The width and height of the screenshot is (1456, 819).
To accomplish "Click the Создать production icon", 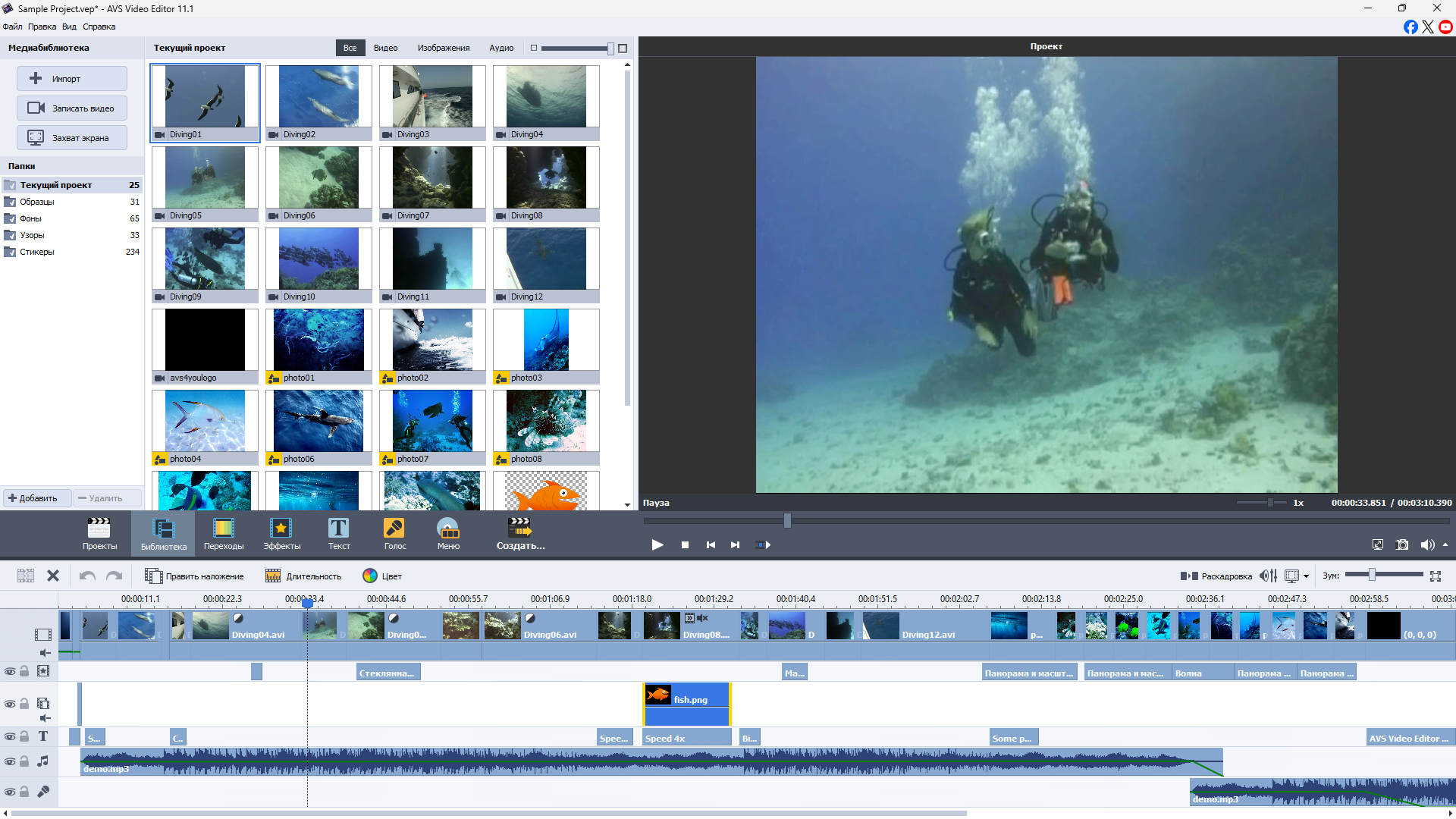I will click(520, 533).
